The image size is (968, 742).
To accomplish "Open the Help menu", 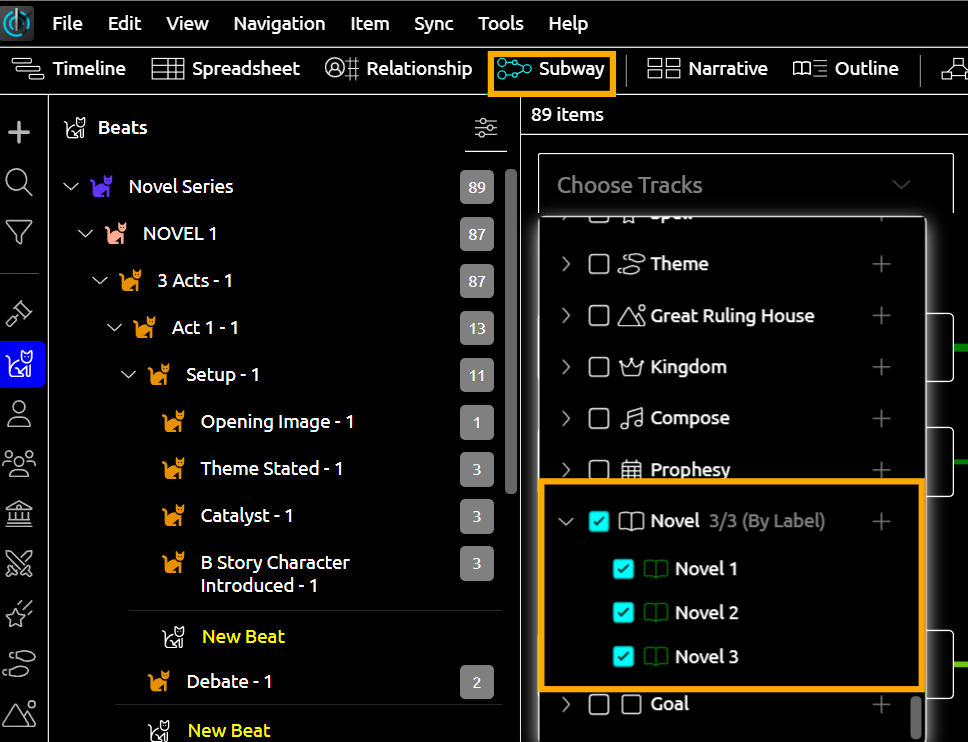I will [568, 23].
